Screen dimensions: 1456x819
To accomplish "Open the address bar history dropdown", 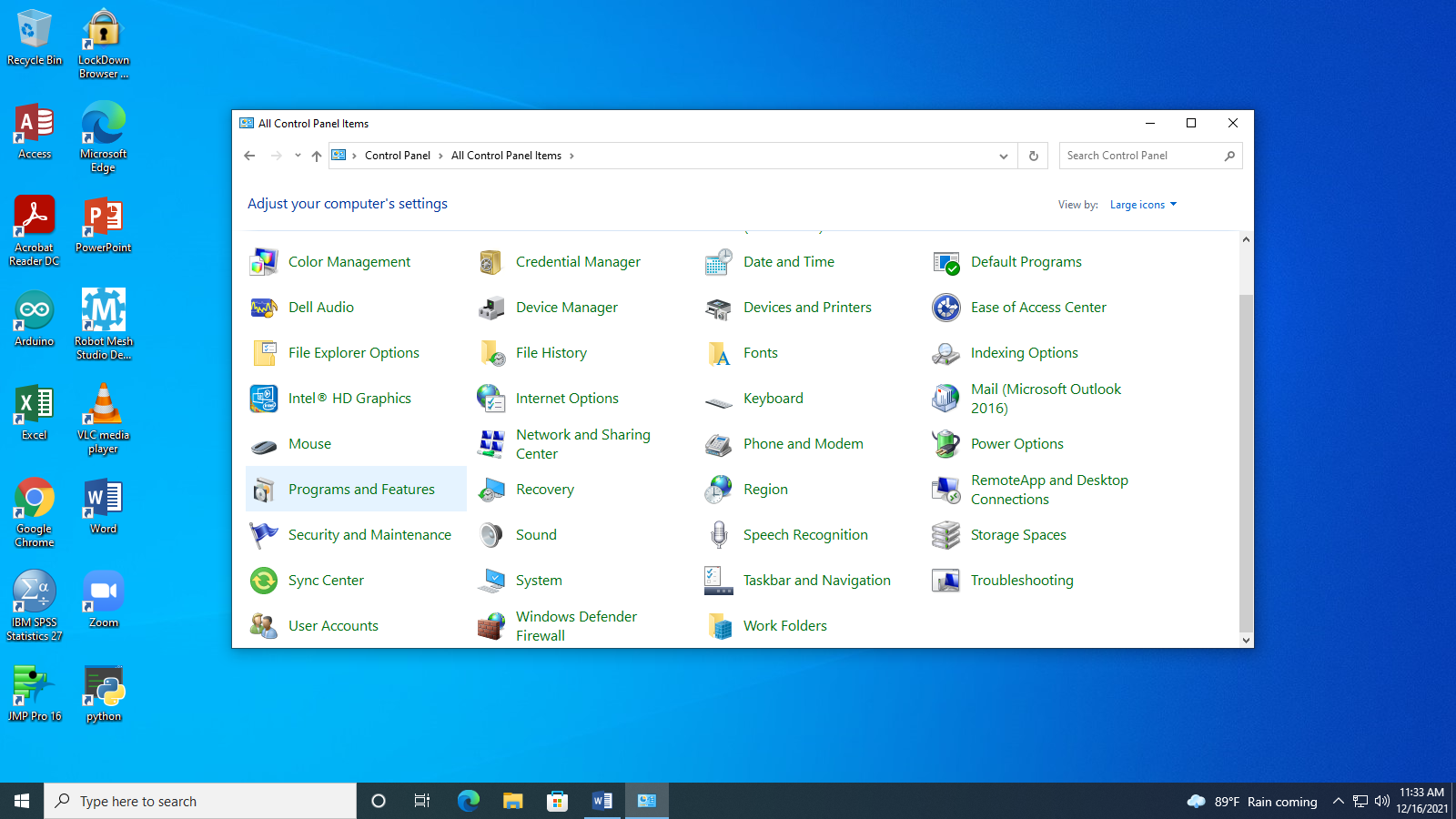I will point(1003,156).
